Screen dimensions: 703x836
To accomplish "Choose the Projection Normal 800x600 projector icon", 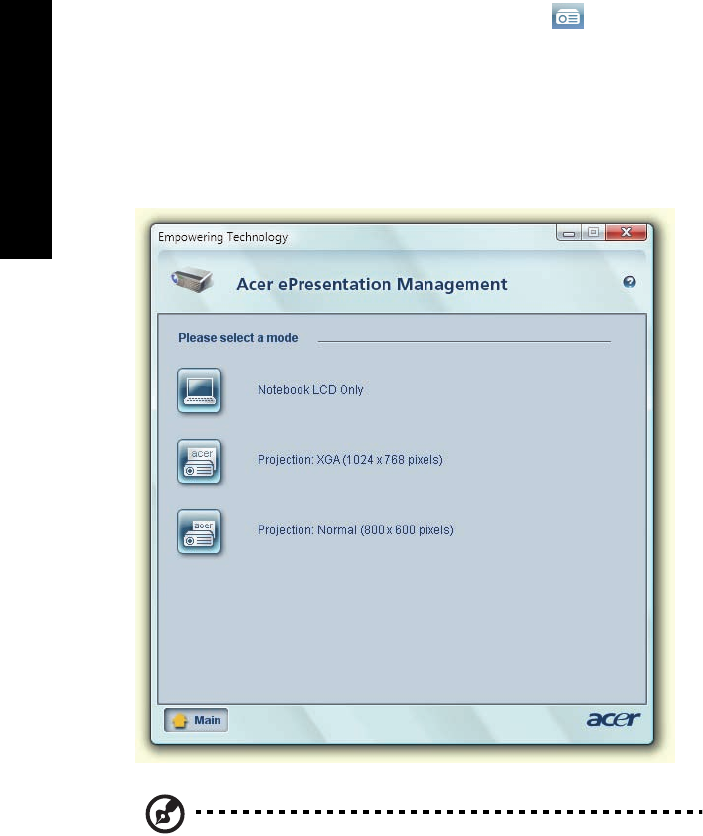I will (x=199, y=532).
